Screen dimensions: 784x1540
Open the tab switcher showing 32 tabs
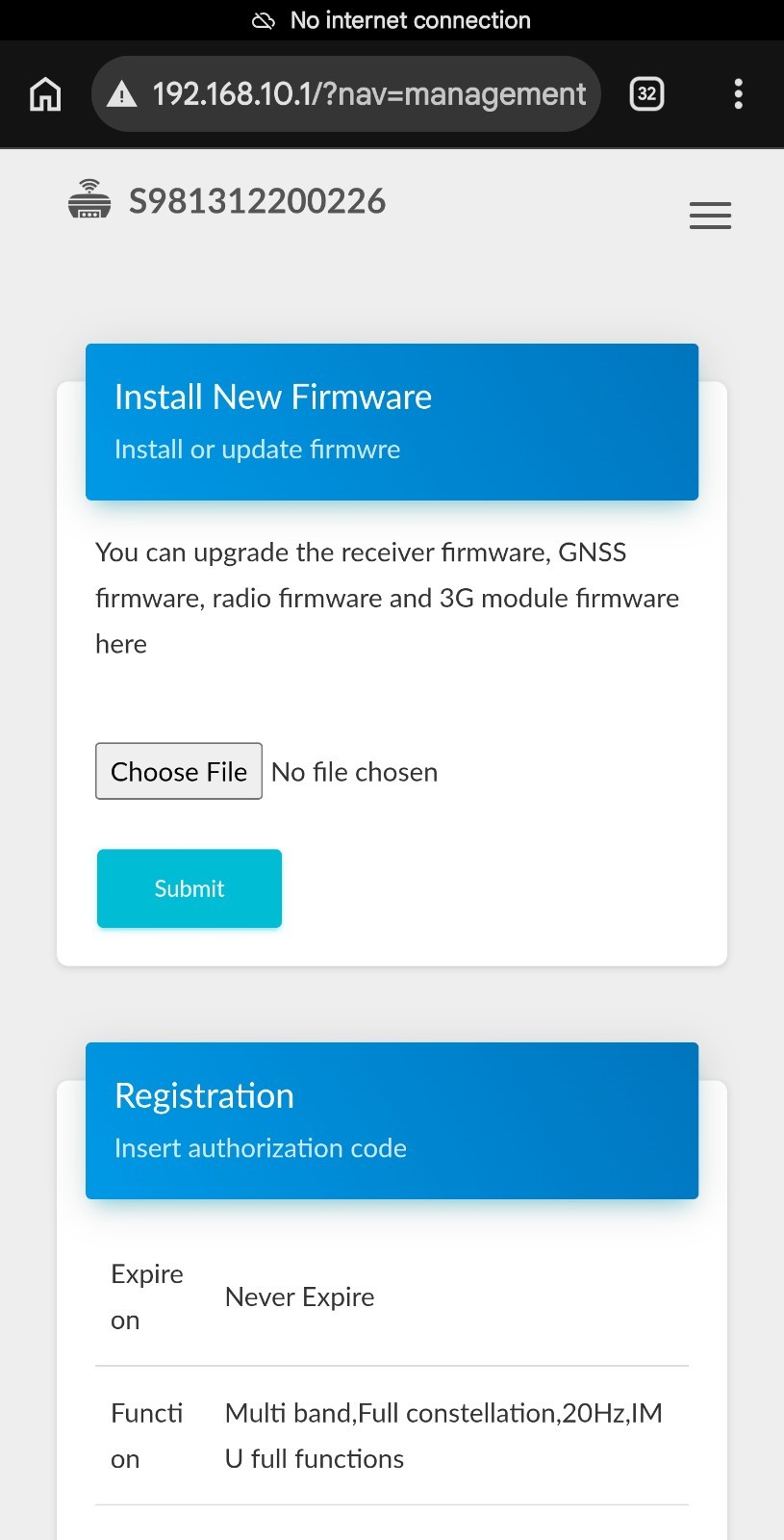pyautogui.click(x=646, y=93)
